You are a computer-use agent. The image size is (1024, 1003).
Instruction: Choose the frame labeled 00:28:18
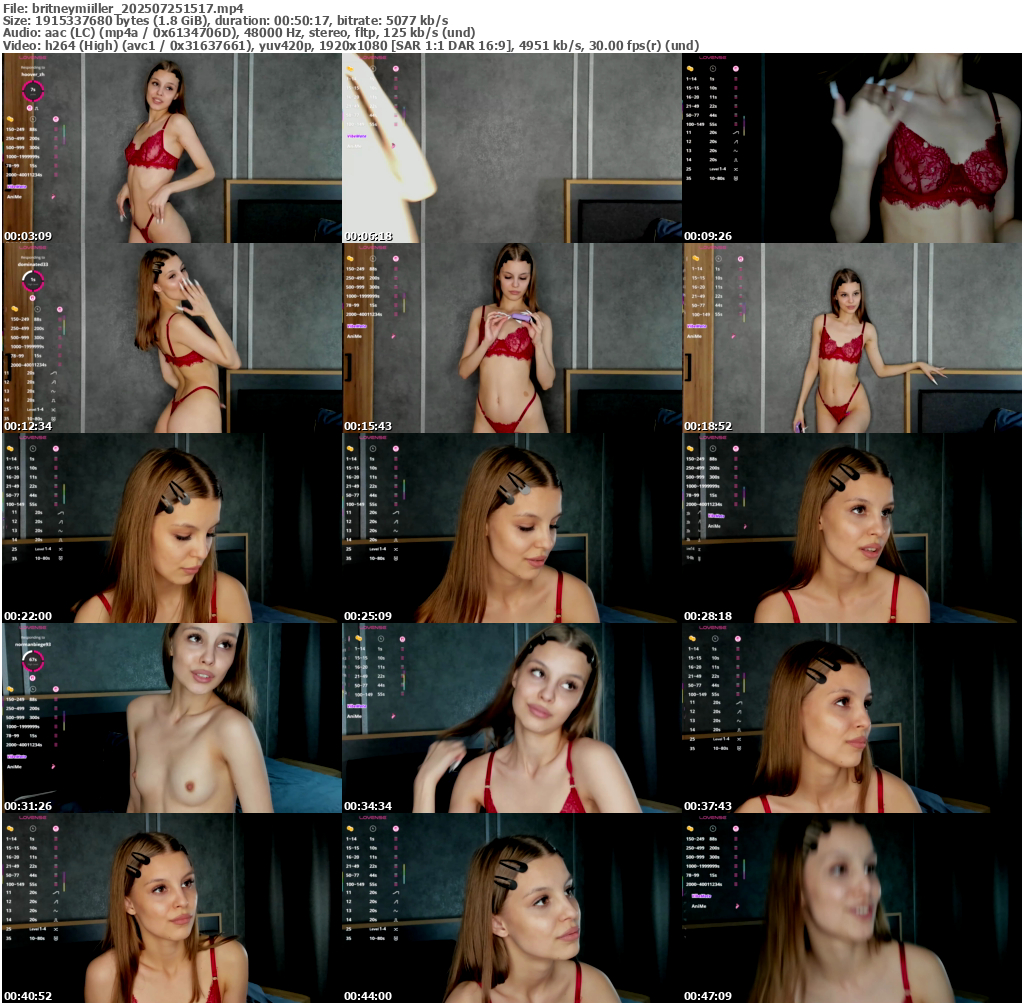852,528
